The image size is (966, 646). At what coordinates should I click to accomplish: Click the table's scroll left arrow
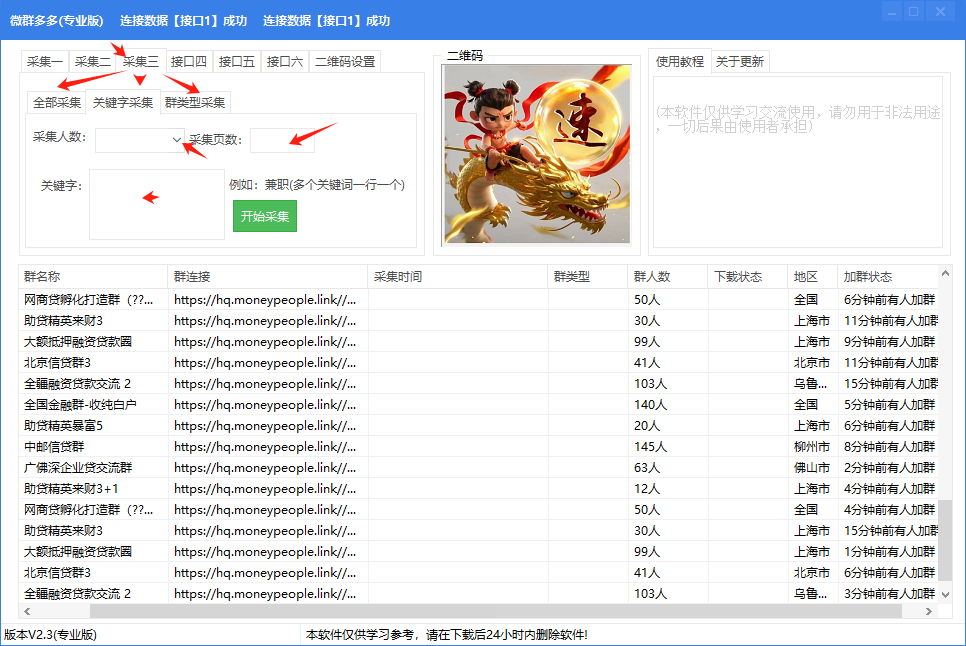click(x=26, y=612)
